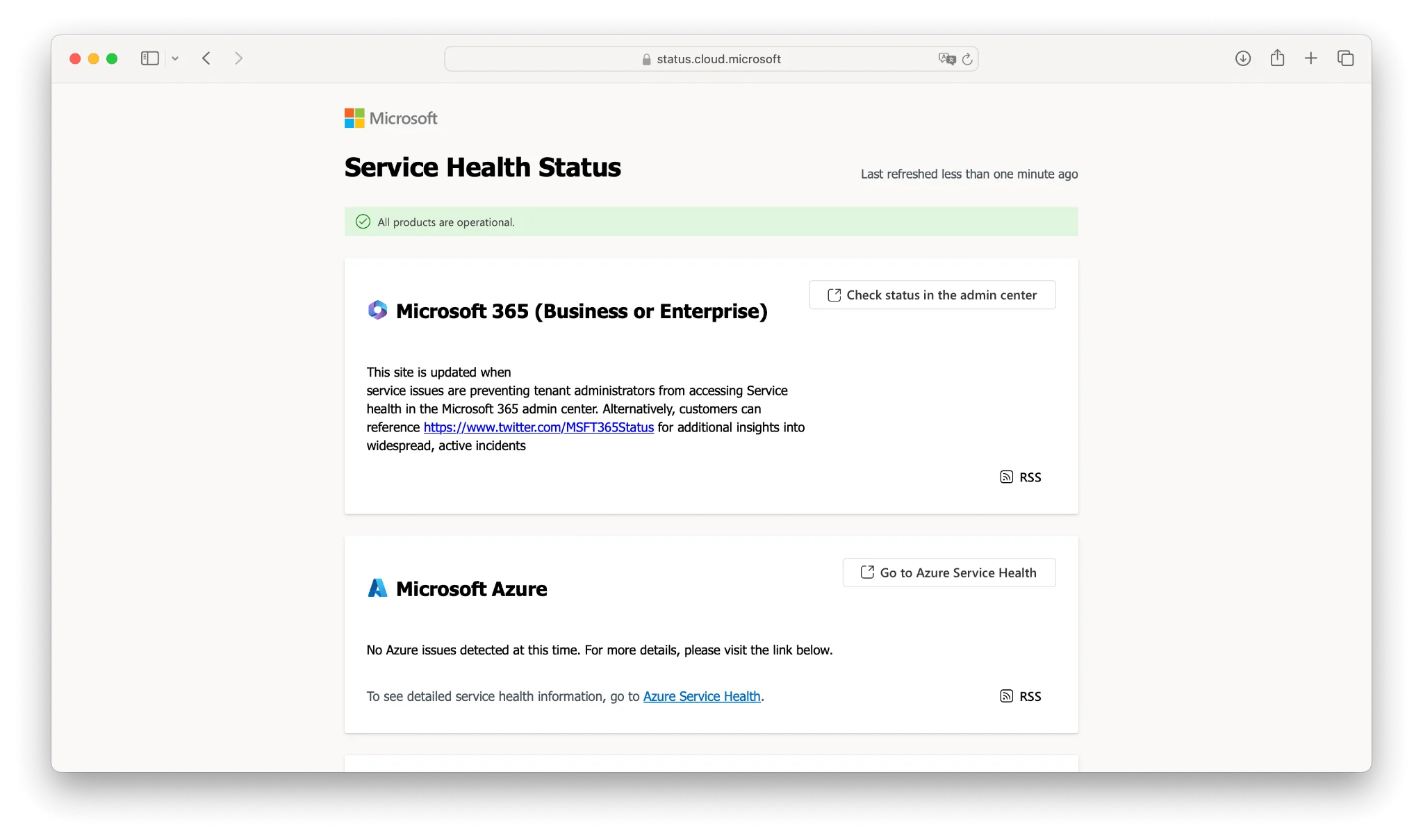Reload the page with the refresh icon
Image resolution: width=1423 pixels, height=840 pixels.
coord(967,59)
